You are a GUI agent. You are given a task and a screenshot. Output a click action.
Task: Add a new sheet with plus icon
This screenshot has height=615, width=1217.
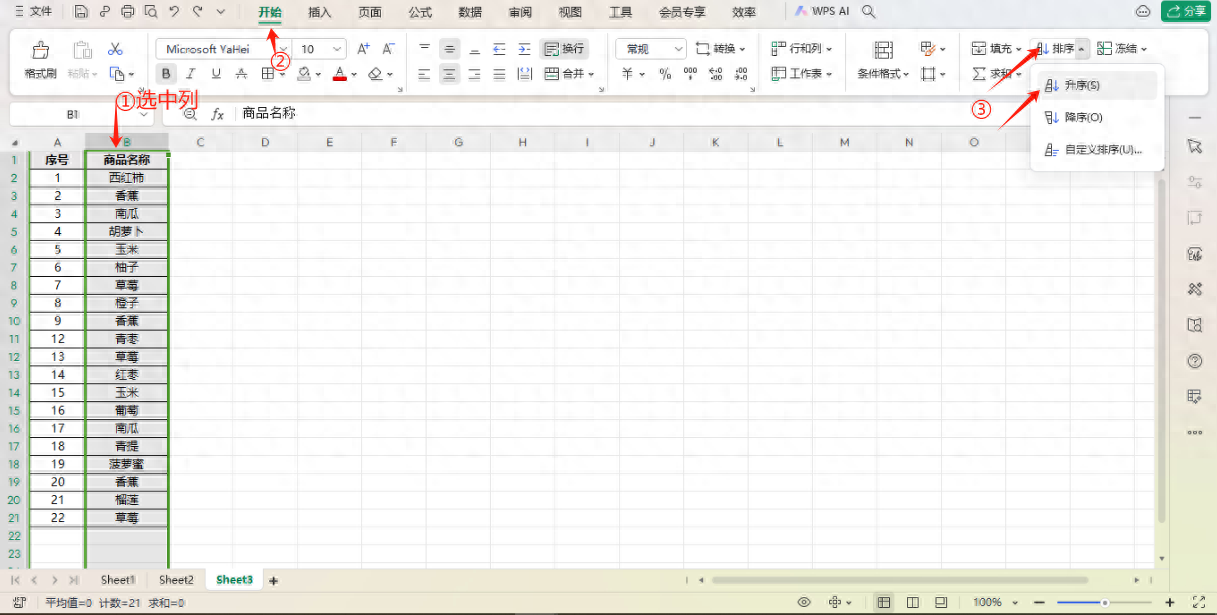[x=273, y=580]
